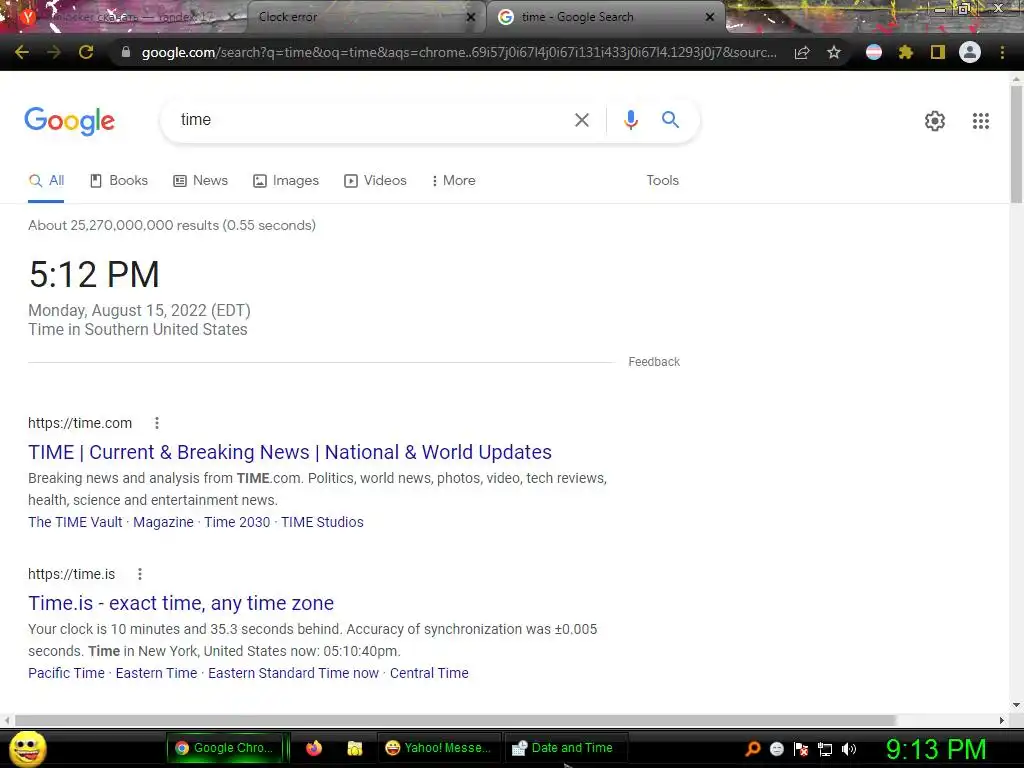Open options for the time.is result
The width and height of the screenshot is (1024, 768).
click(140, 574)
